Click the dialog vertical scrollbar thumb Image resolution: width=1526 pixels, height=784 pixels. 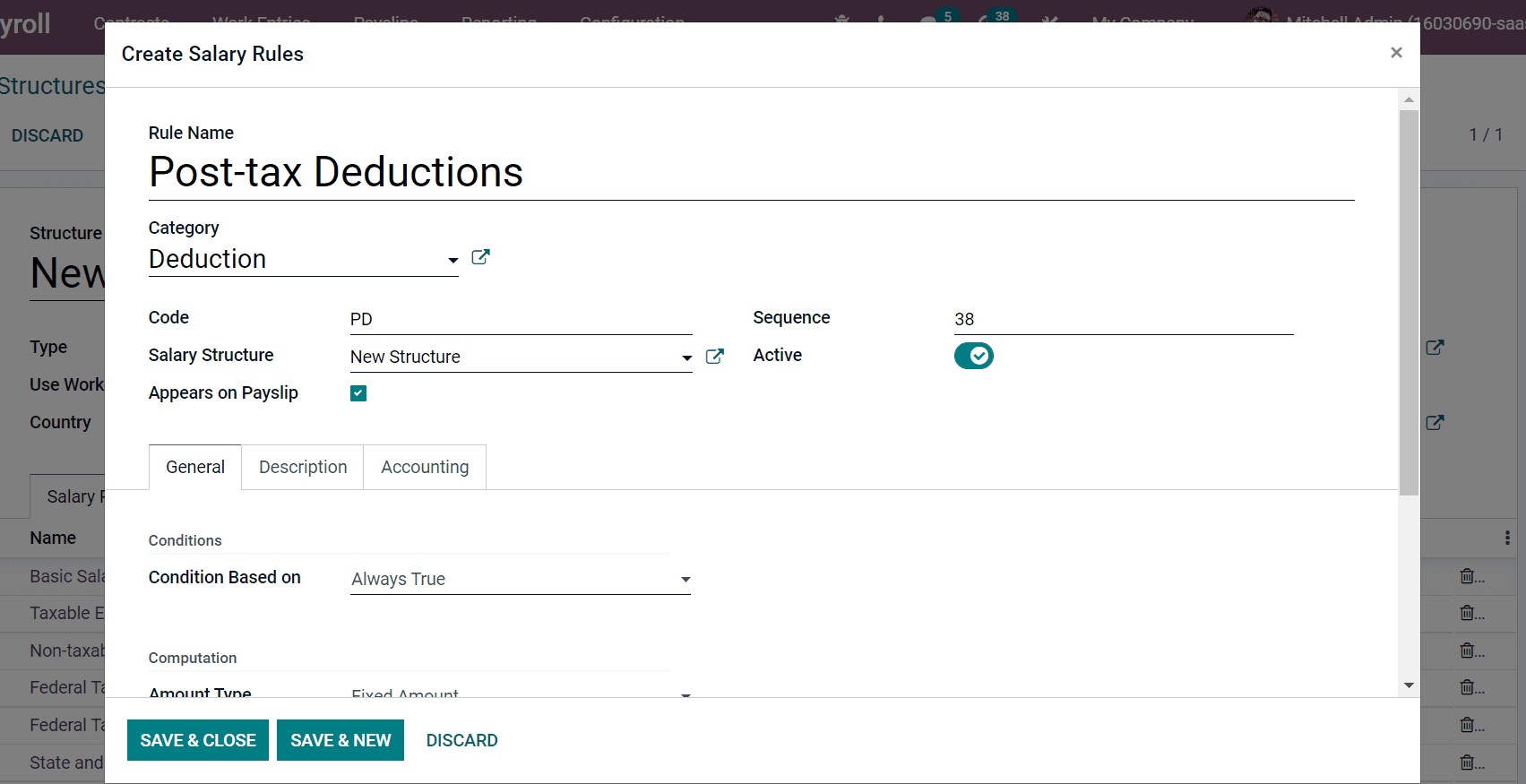pyautogui.click(x=1409, y=302)
